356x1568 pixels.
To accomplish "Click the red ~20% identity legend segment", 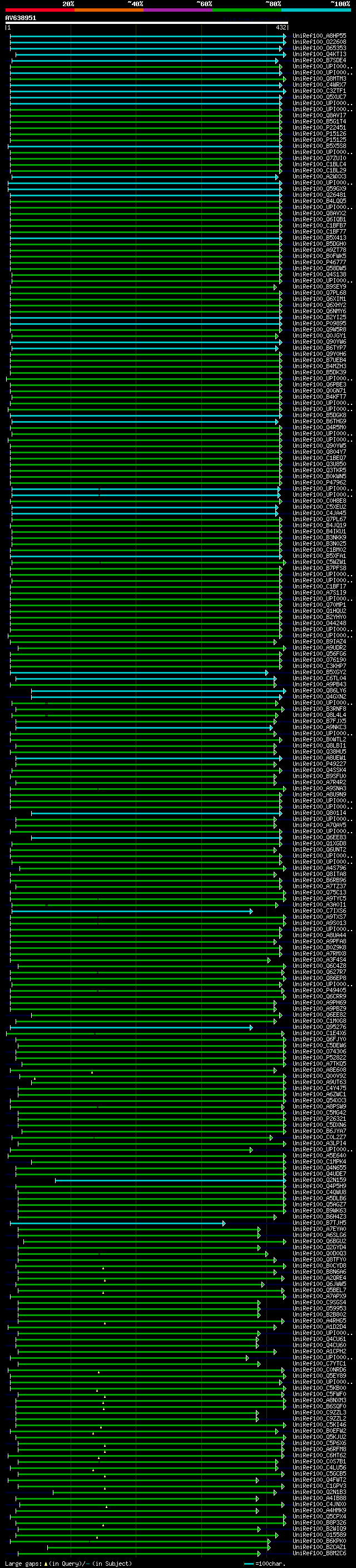I will click(39, 10).
